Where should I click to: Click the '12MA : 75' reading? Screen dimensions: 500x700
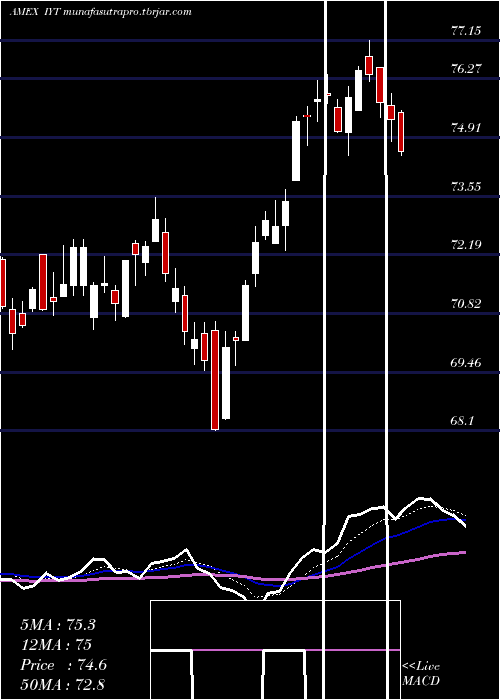click(x=56, y=645)
